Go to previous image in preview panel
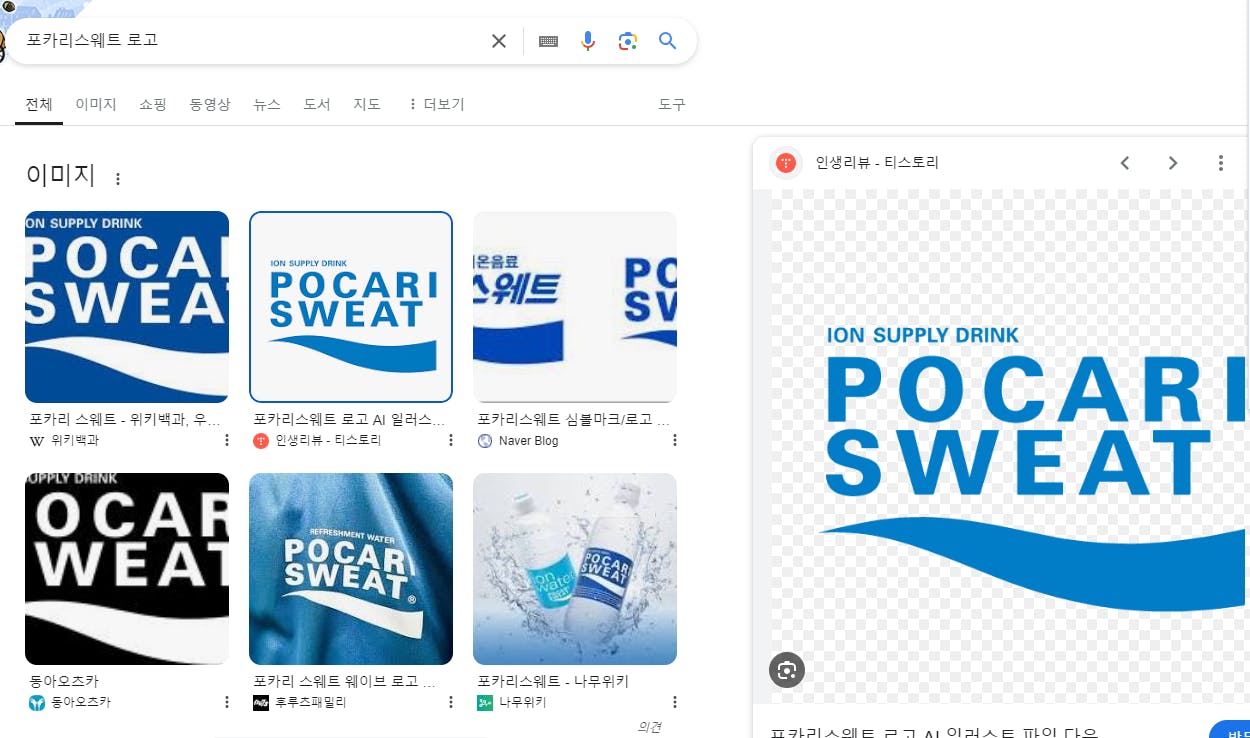 click(x=1125, y=163)
